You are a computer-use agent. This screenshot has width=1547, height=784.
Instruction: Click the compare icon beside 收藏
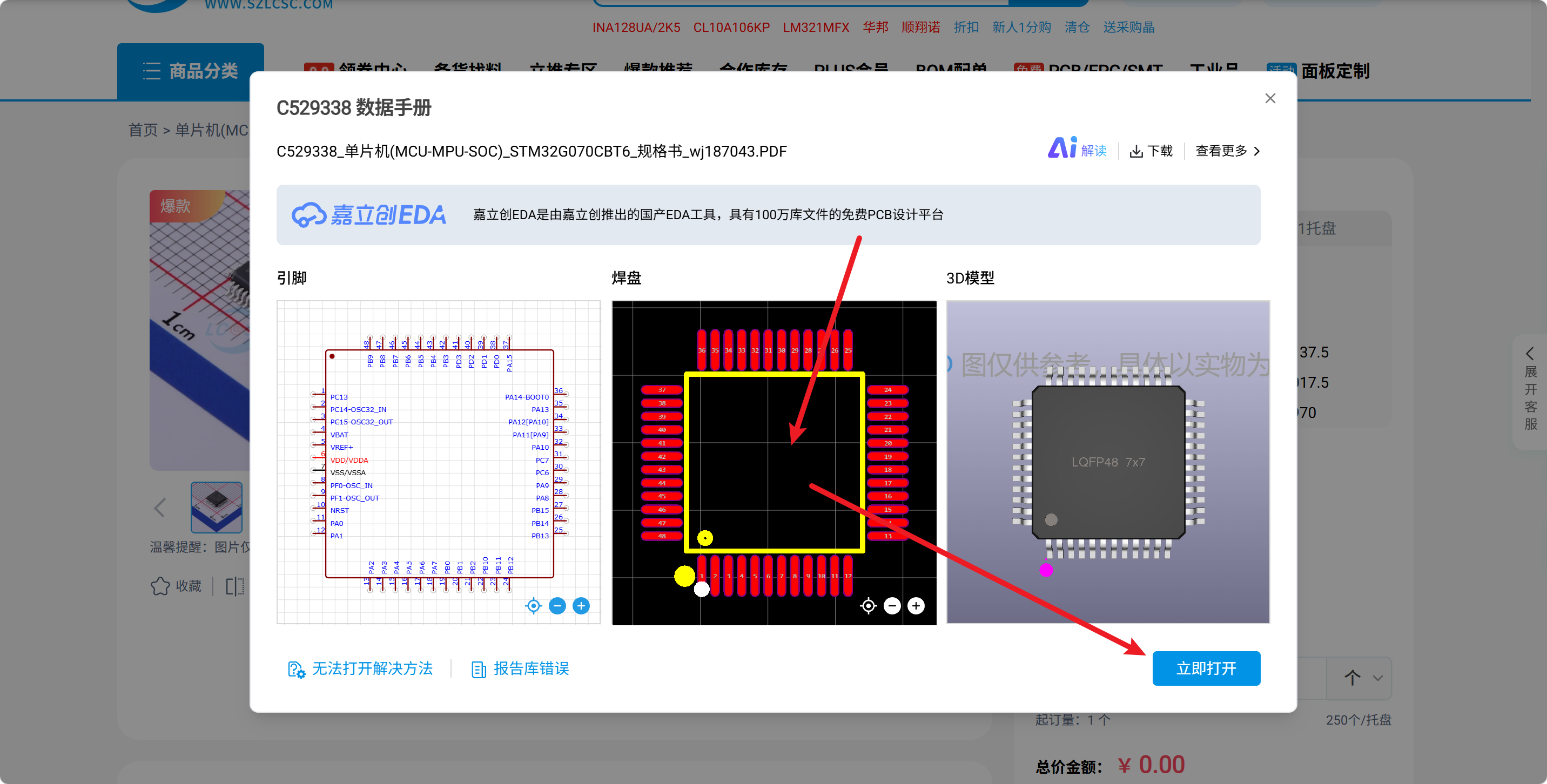click(x=235, y=586)
